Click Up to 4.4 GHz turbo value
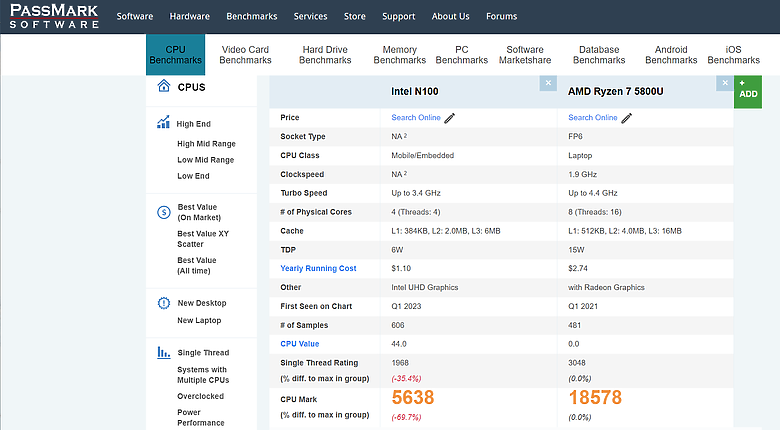The width and height of the screenshot is (780, 430). (x=593, y=193)
